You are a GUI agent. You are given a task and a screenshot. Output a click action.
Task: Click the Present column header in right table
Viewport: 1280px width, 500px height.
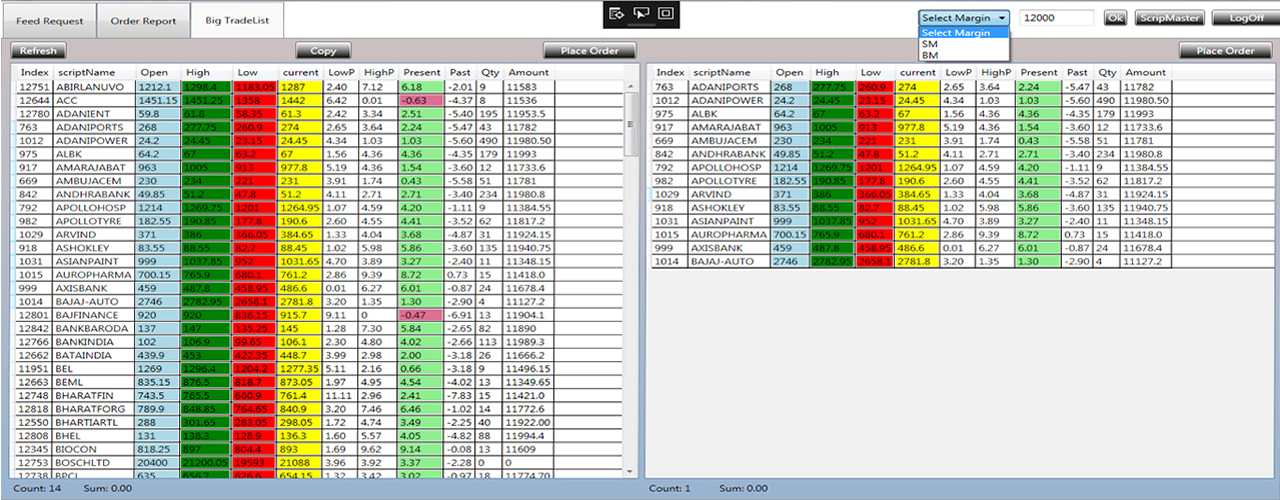(x=1038, y=72)
